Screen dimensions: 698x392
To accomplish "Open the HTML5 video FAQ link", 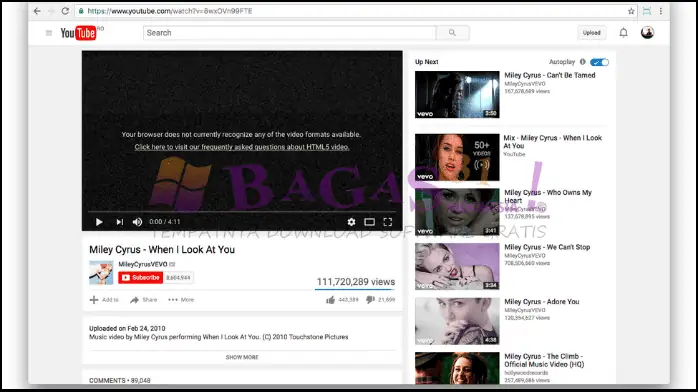I will point(242,147).
